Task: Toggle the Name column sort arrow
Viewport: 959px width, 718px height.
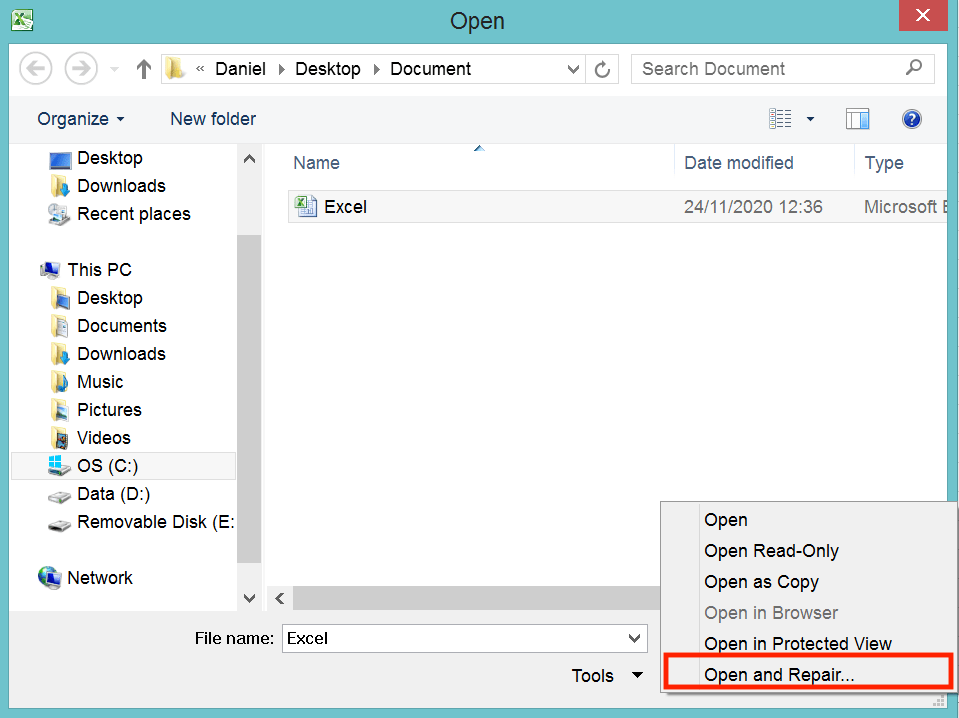Action: point(479,146)
